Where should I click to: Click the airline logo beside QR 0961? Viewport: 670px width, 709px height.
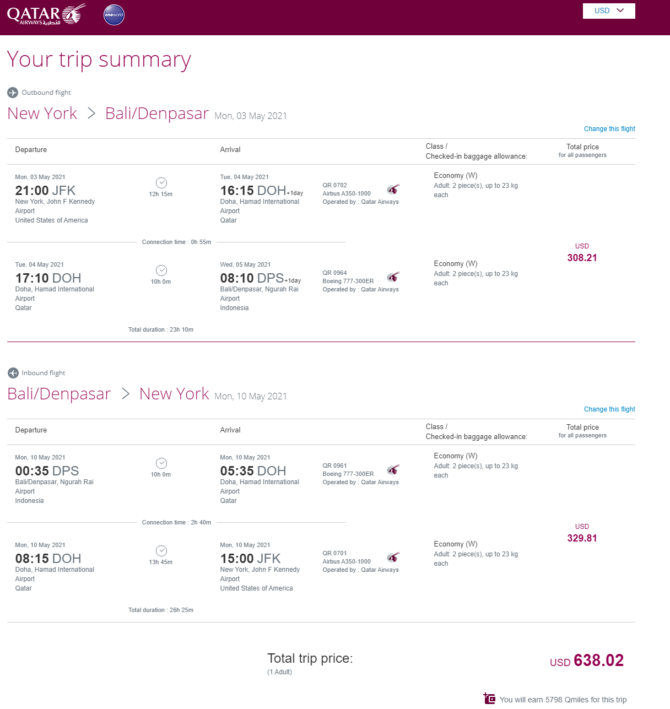(393, 469)
